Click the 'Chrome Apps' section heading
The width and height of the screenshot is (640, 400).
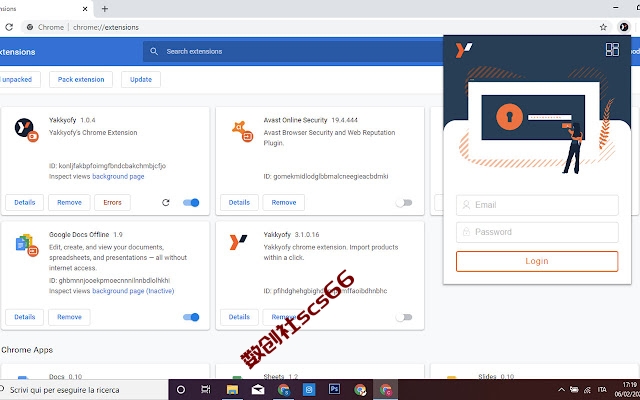[27, 350]
